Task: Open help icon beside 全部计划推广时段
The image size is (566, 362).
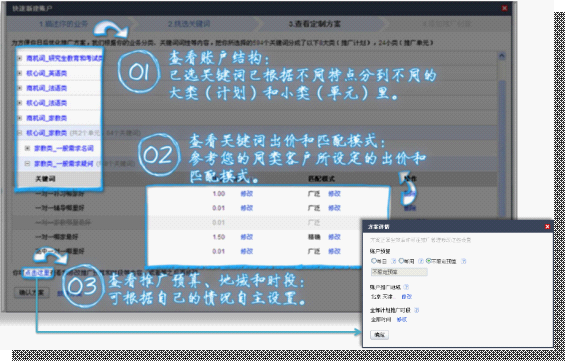Action: pyautogui.click(x=417, y=310)
